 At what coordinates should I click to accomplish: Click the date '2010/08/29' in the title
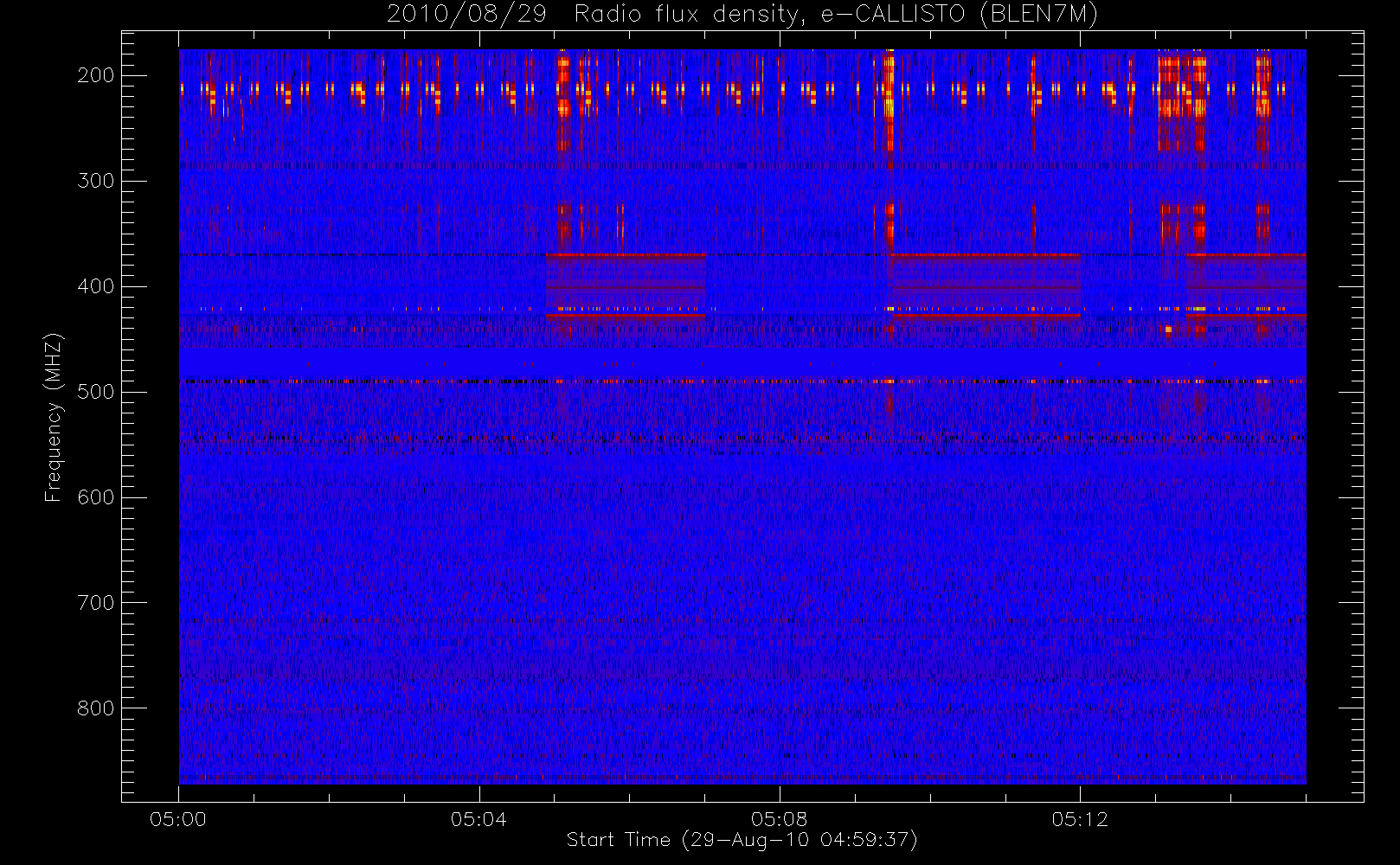[x=466, y=15]
